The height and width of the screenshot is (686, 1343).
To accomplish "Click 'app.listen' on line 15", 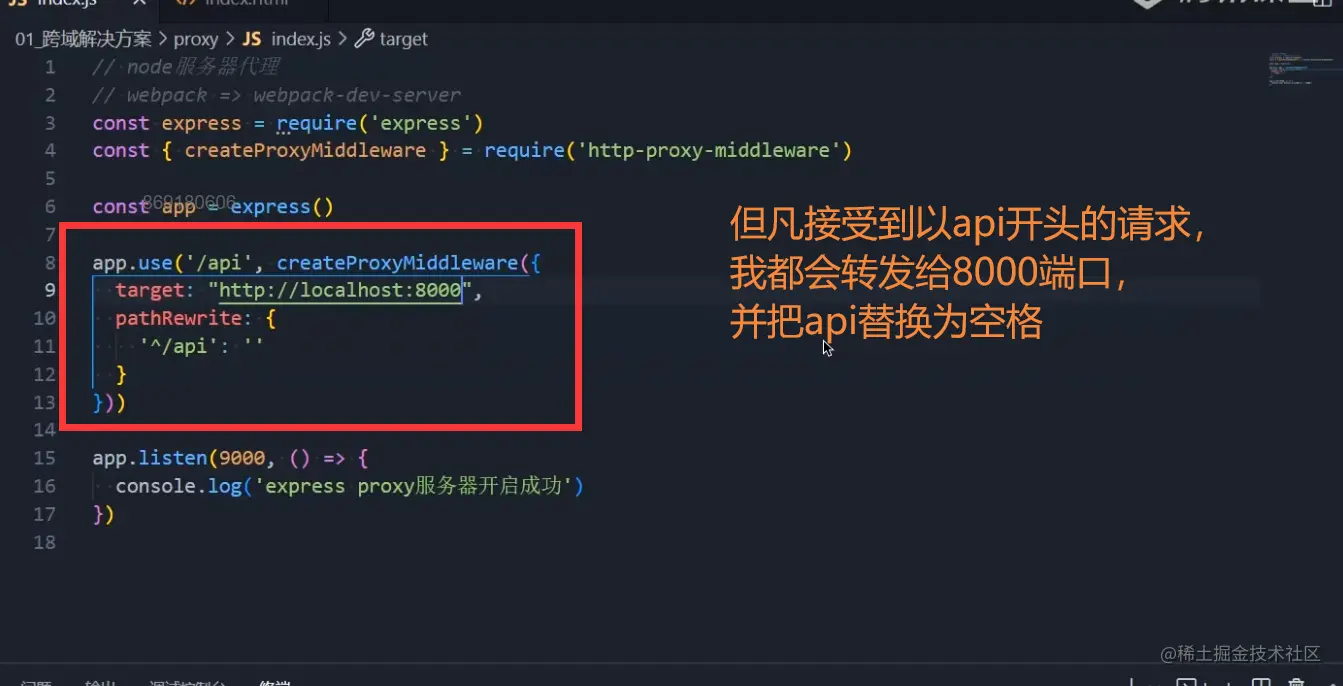I will 150,458.
